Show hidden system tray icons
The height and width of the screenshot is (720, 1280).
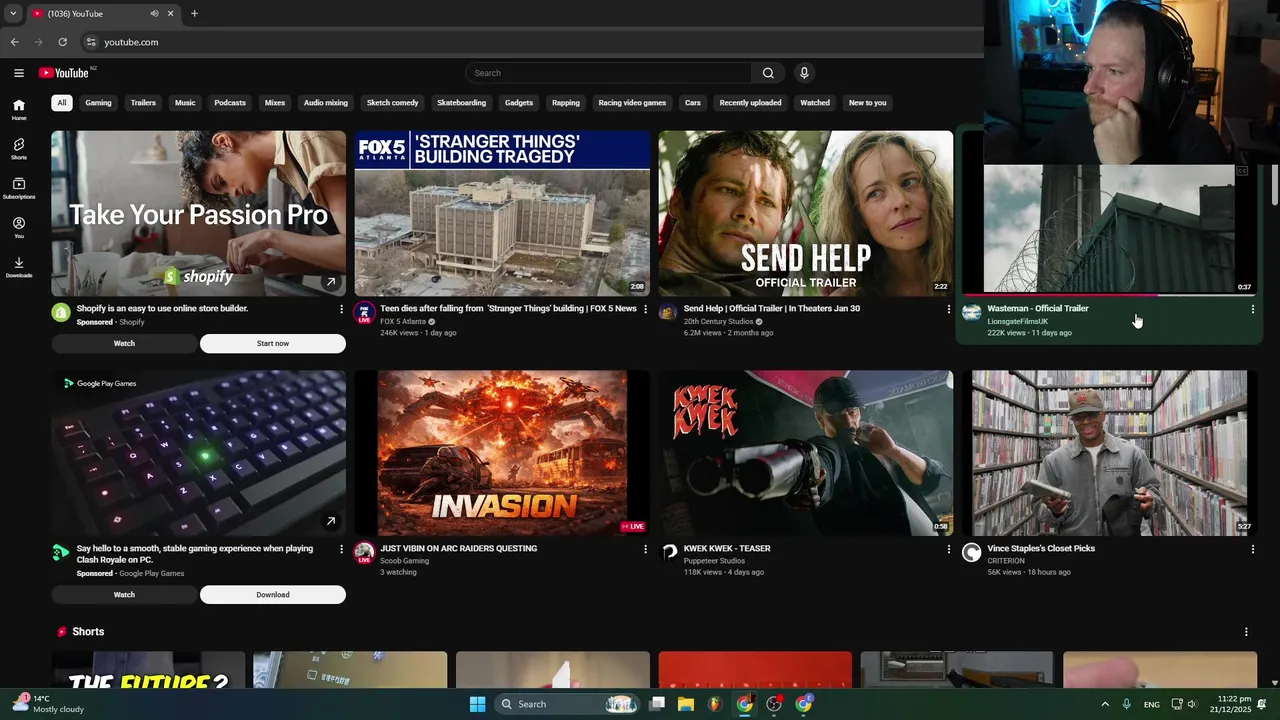tap(1105, 704)
